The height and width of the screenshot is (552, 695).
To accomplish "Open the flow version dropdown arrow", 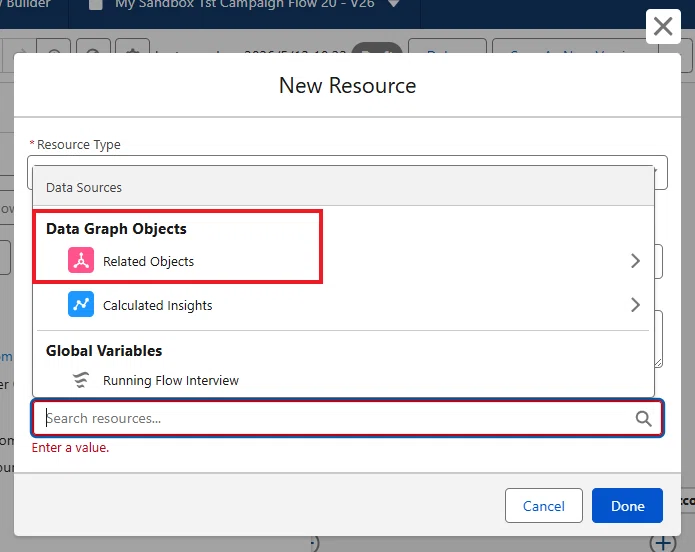I will tap(394, 4).
